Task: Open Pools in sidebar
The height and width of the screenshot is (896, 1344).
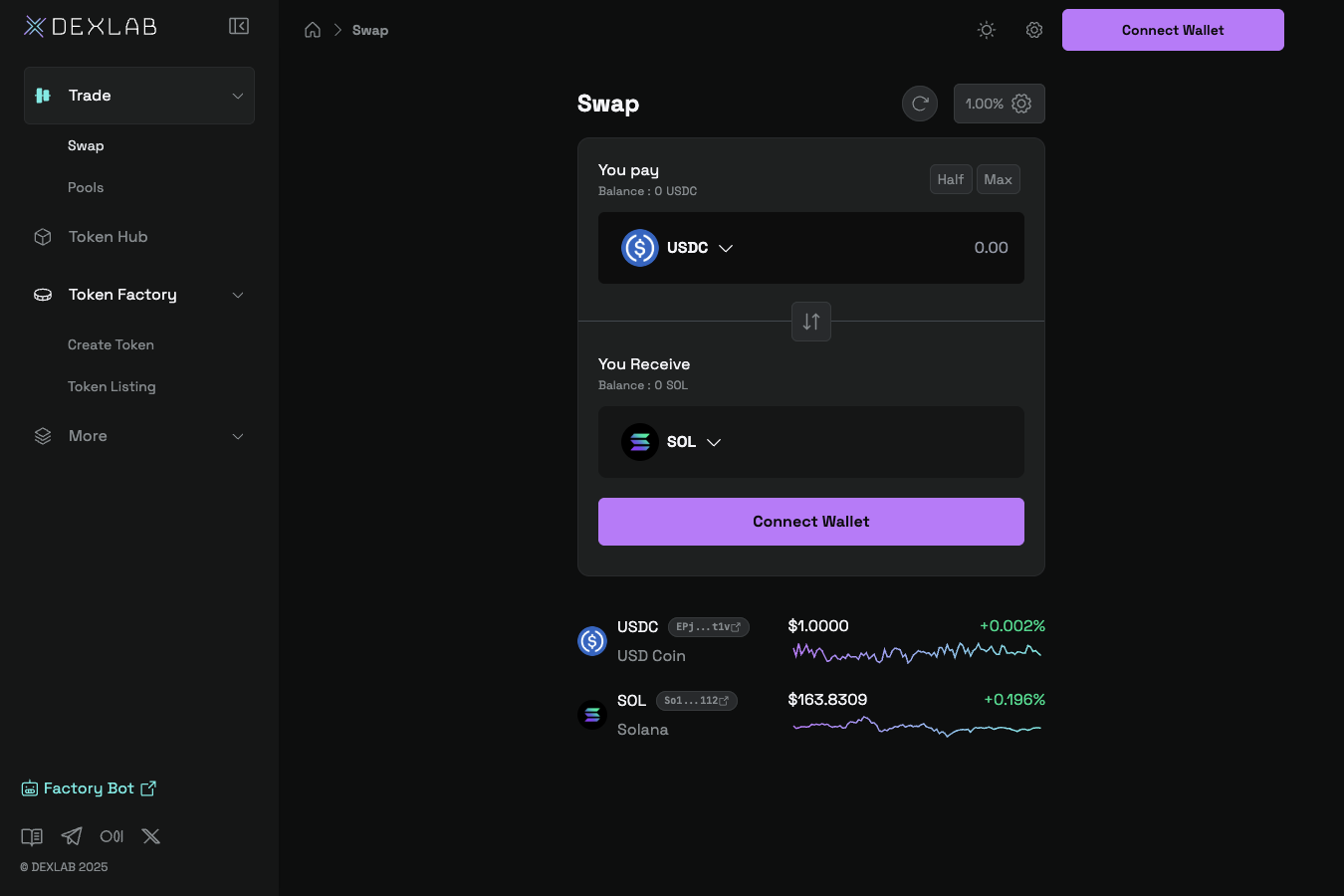Action: [86, 187]
